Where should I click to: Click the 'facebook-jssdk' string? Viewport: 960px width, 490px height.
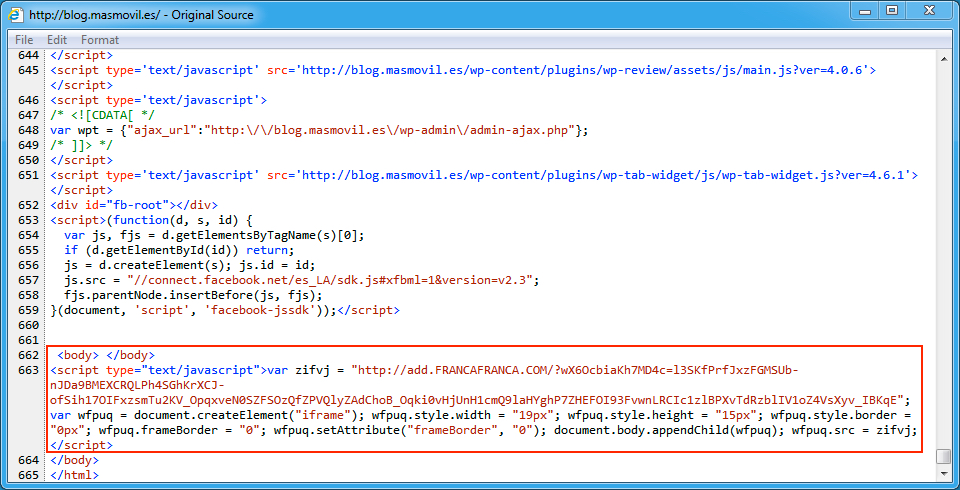(260, 310)
